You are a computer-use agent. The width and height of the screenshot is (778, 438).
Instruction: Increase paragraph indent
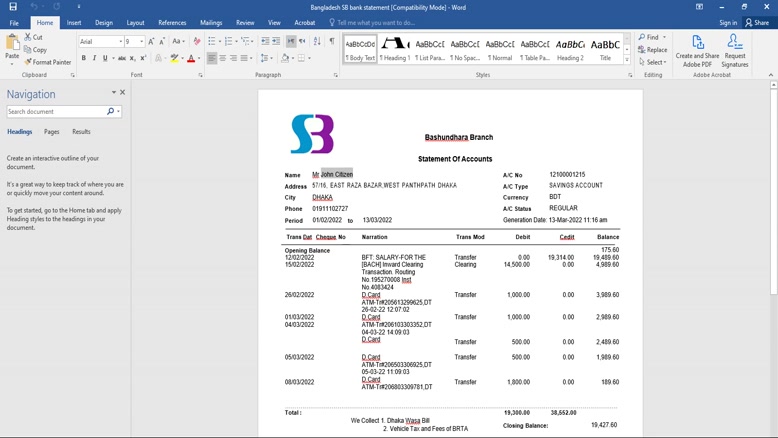(x=276, y=41)
